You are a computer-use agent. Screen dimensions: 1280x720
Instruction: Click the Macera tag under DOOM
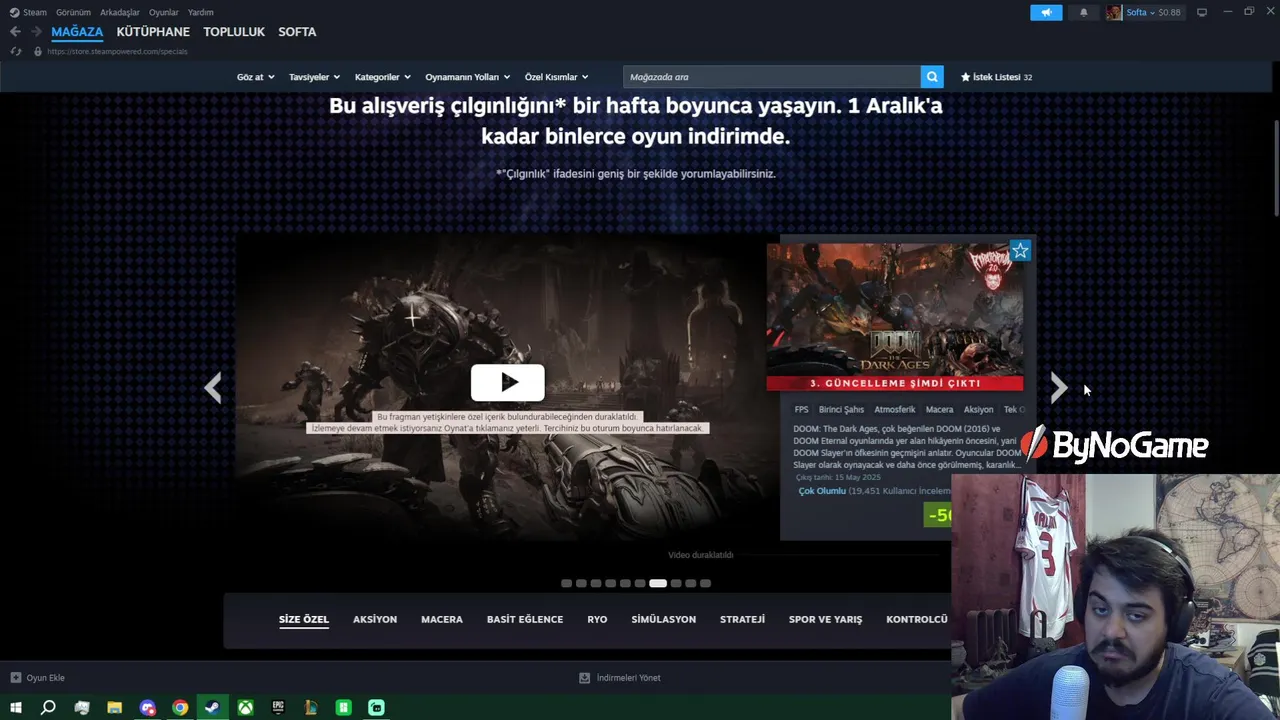[939, 409]
